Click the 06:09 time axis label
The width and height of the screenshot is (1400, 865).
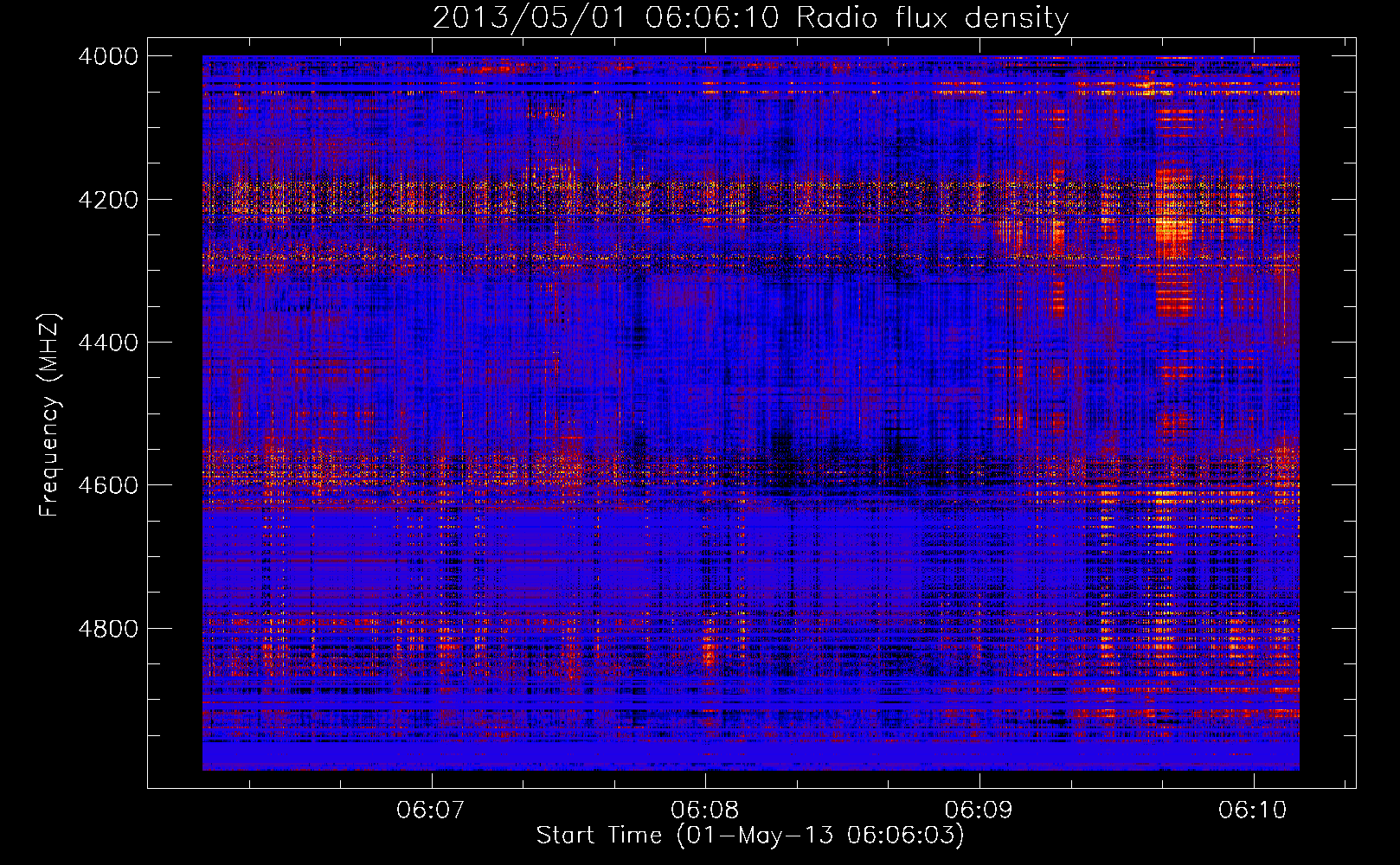[x=979, y=810]
